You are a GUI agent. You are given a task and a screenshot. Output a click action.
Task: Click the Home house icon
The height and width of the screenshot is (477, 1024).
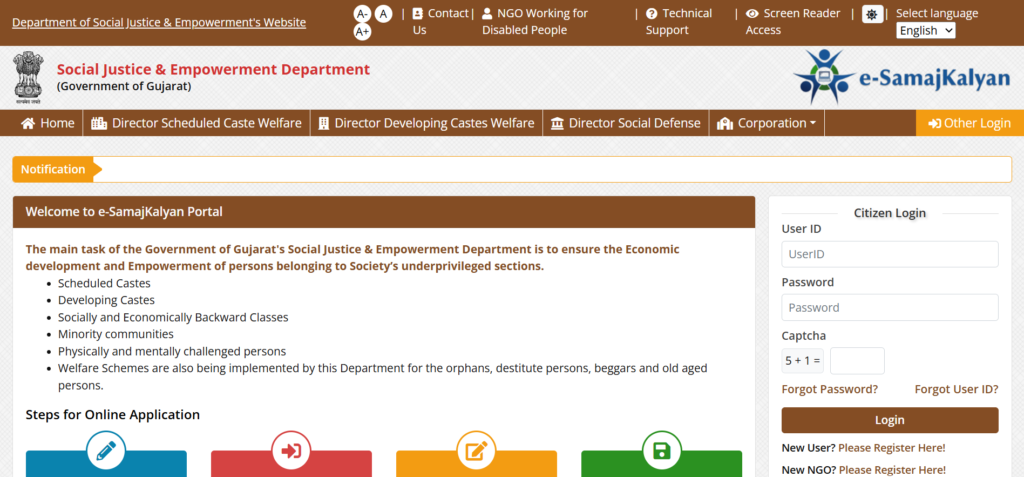27,123
